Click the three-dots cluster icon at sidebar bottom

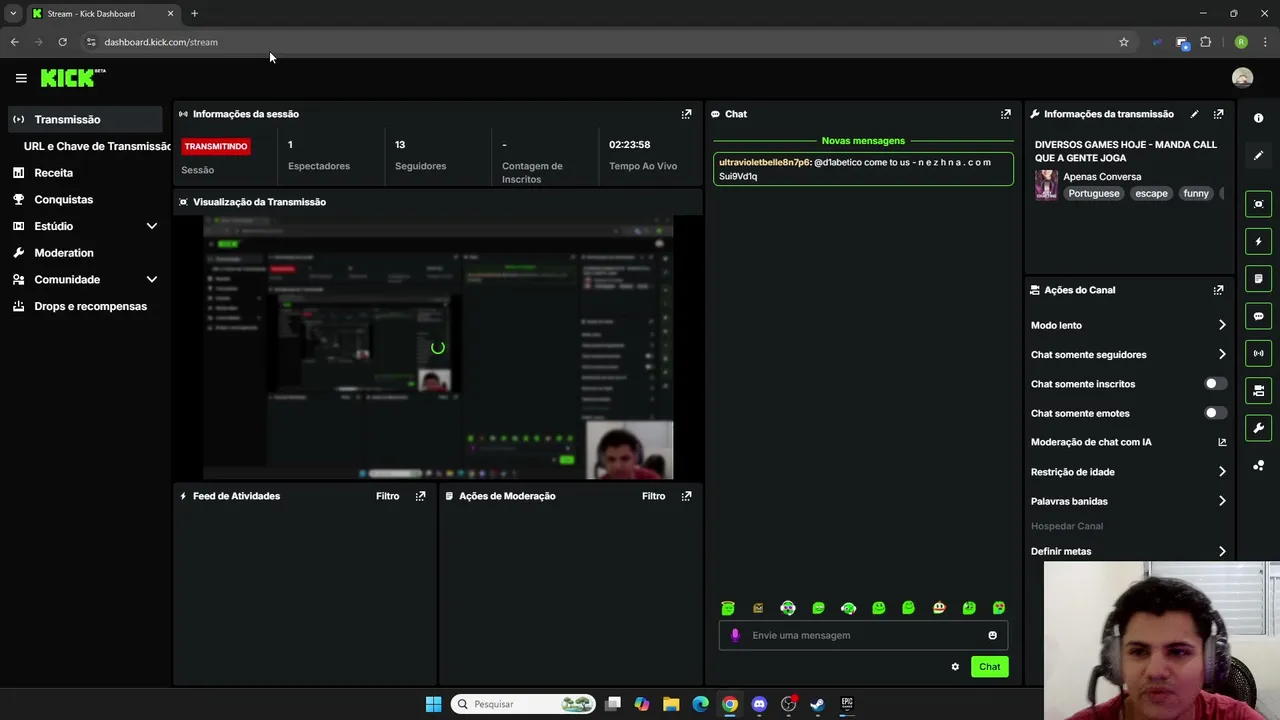(x=1258, y=465)
